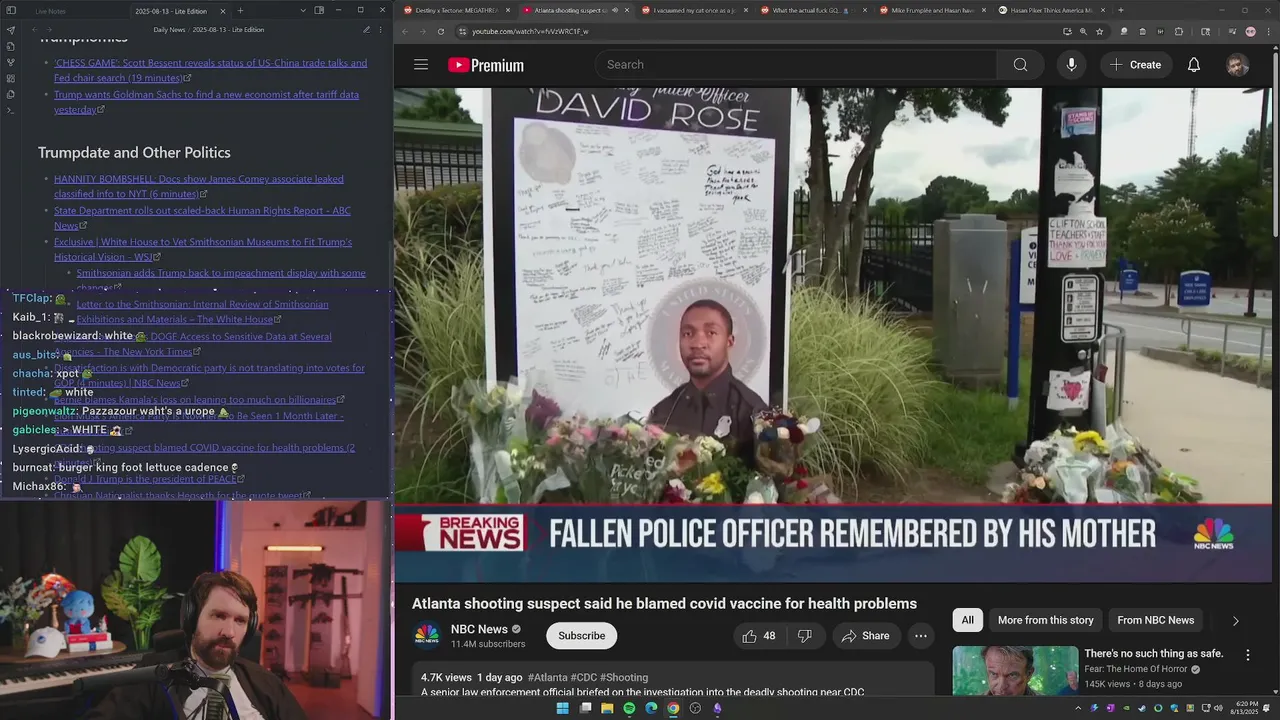The image size is (1280, 720).
Task: Show hidden system tray icons chevron
Action: [x=1078, y=708]
